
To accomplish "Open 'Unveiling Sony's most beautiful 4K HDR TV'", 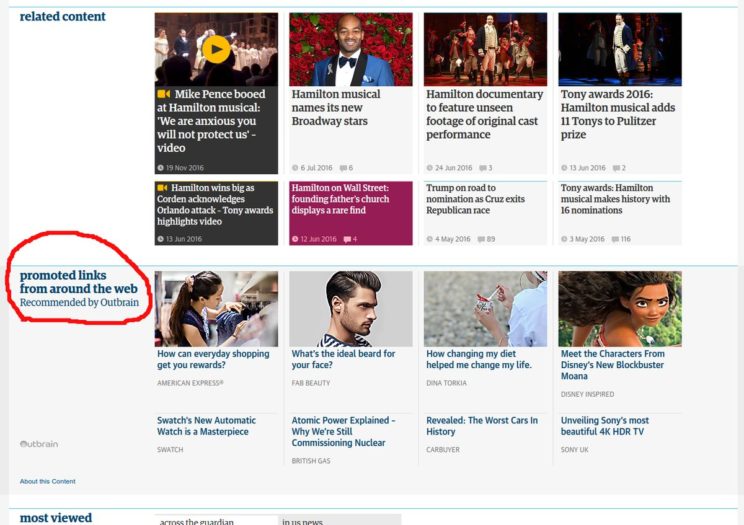I will pyautogui.click(x=604, y=426).
